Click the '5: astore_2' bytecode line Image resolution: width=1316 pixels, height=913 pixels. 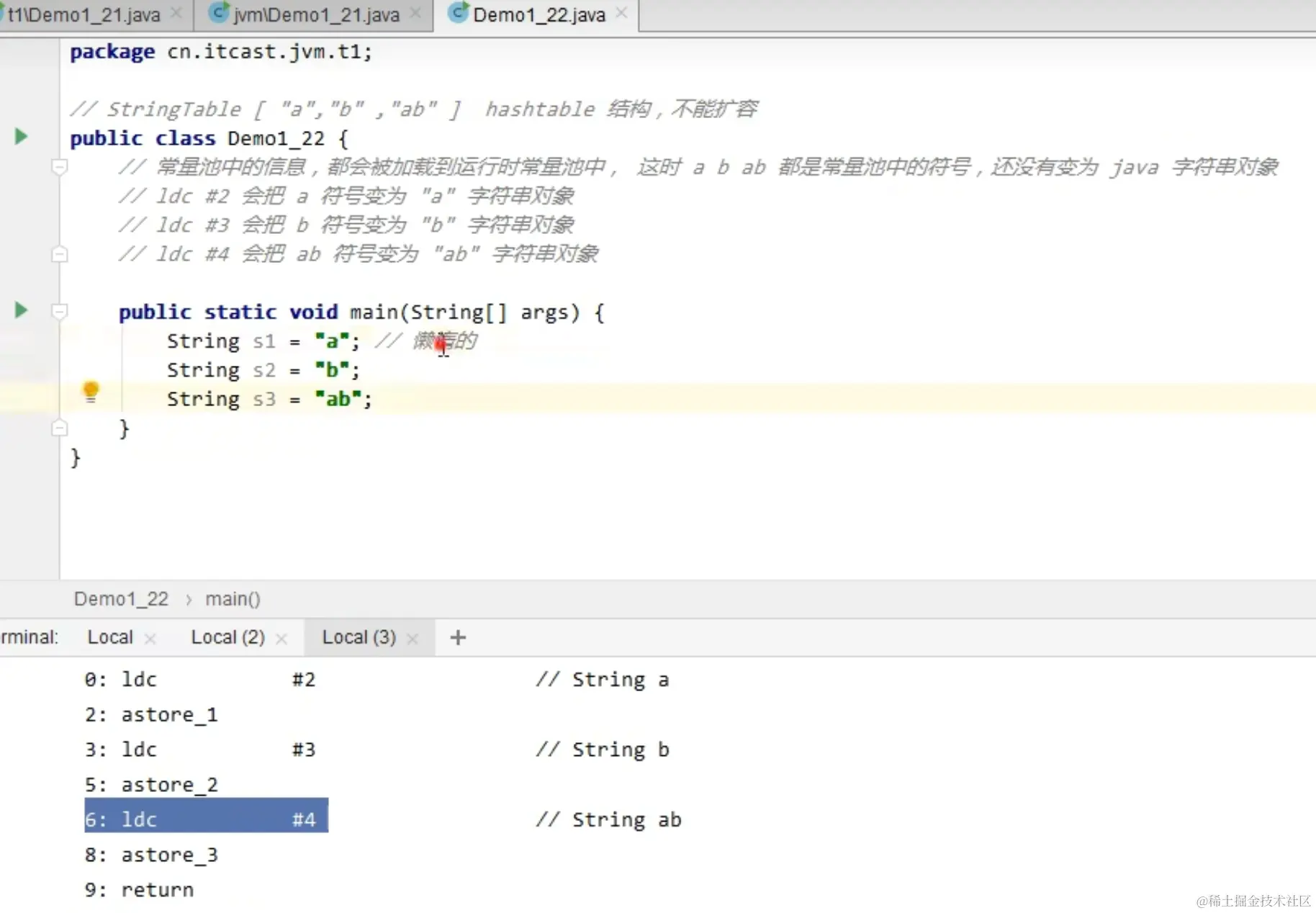tap(151, 785)
